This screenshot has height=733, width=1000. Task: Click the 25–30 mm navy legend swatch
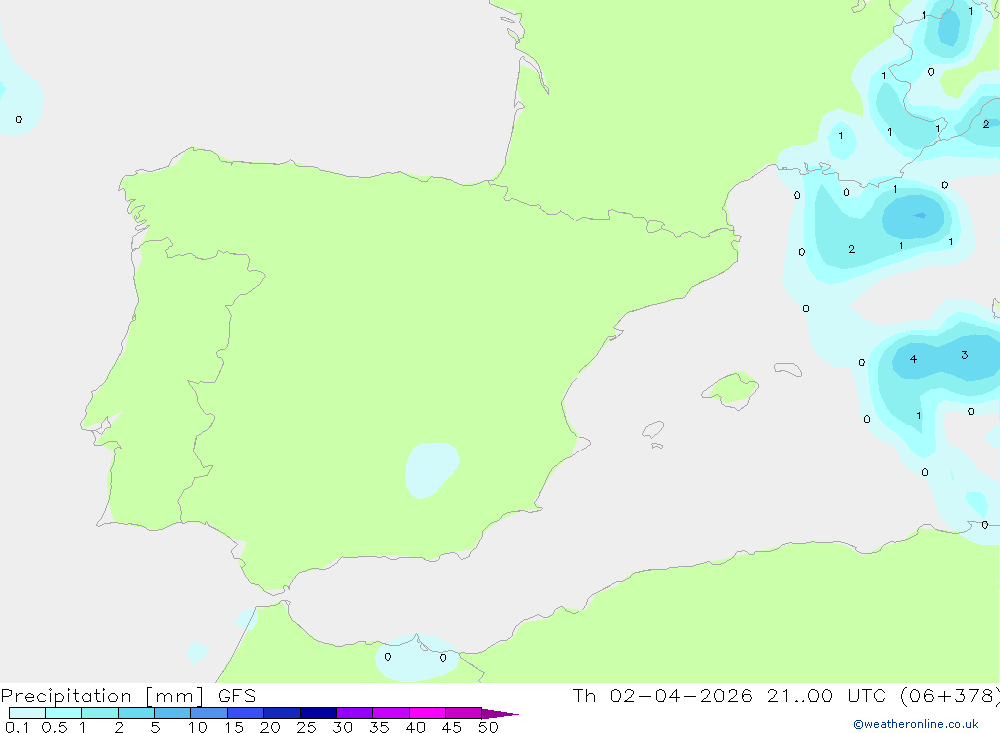(318, 713)
